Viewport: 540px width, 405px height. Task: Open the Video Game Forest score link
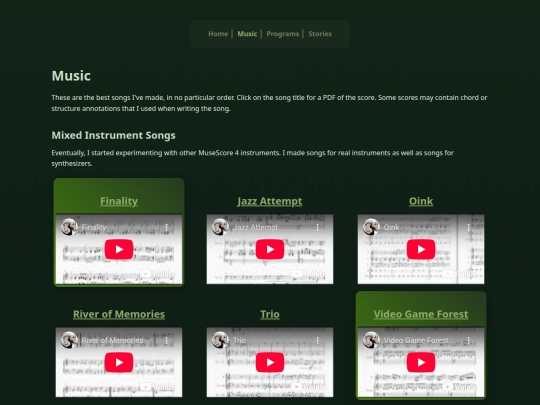421,314
